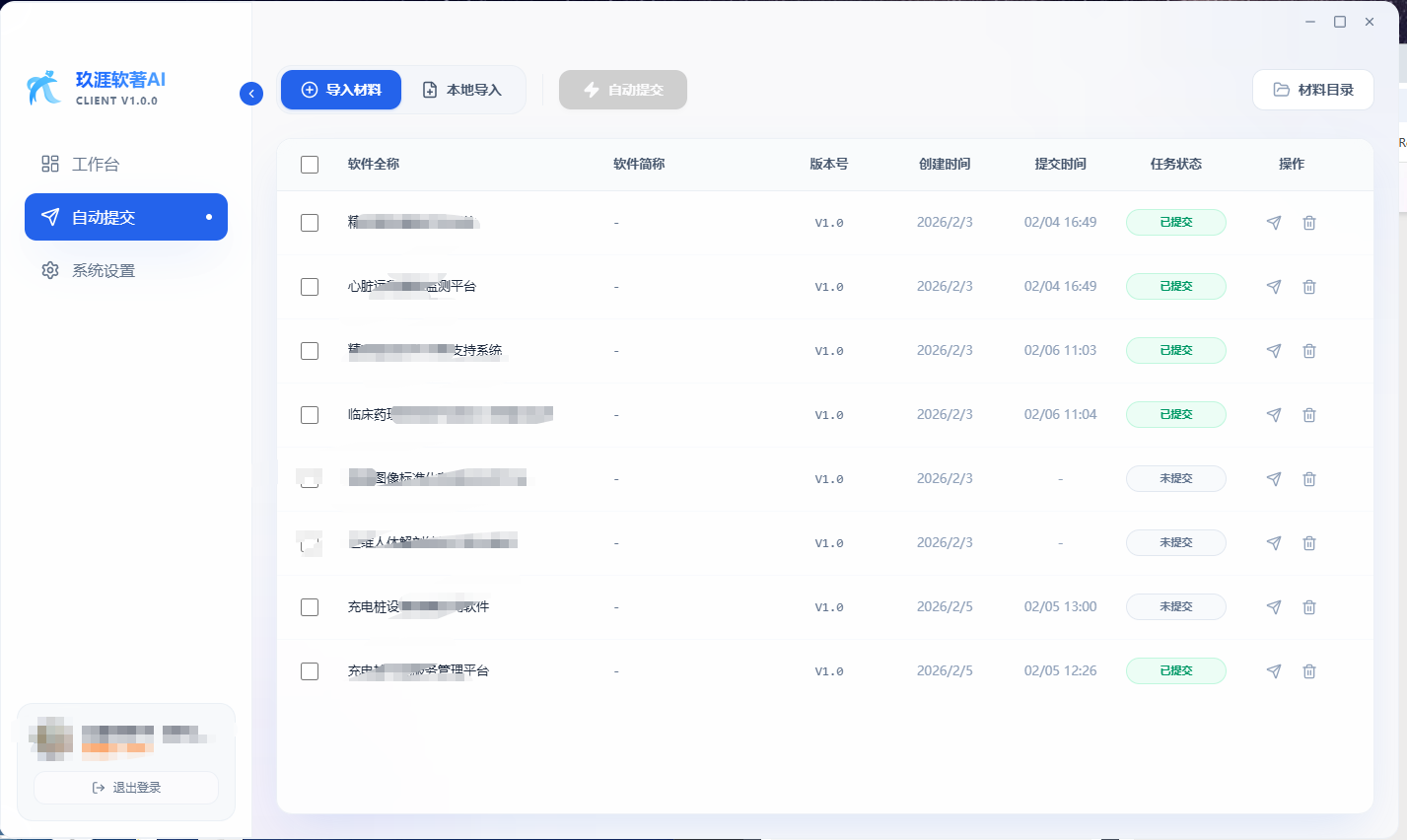
Task: Collapse the sidebar with the chevron arrow
Action: [251, 93]
